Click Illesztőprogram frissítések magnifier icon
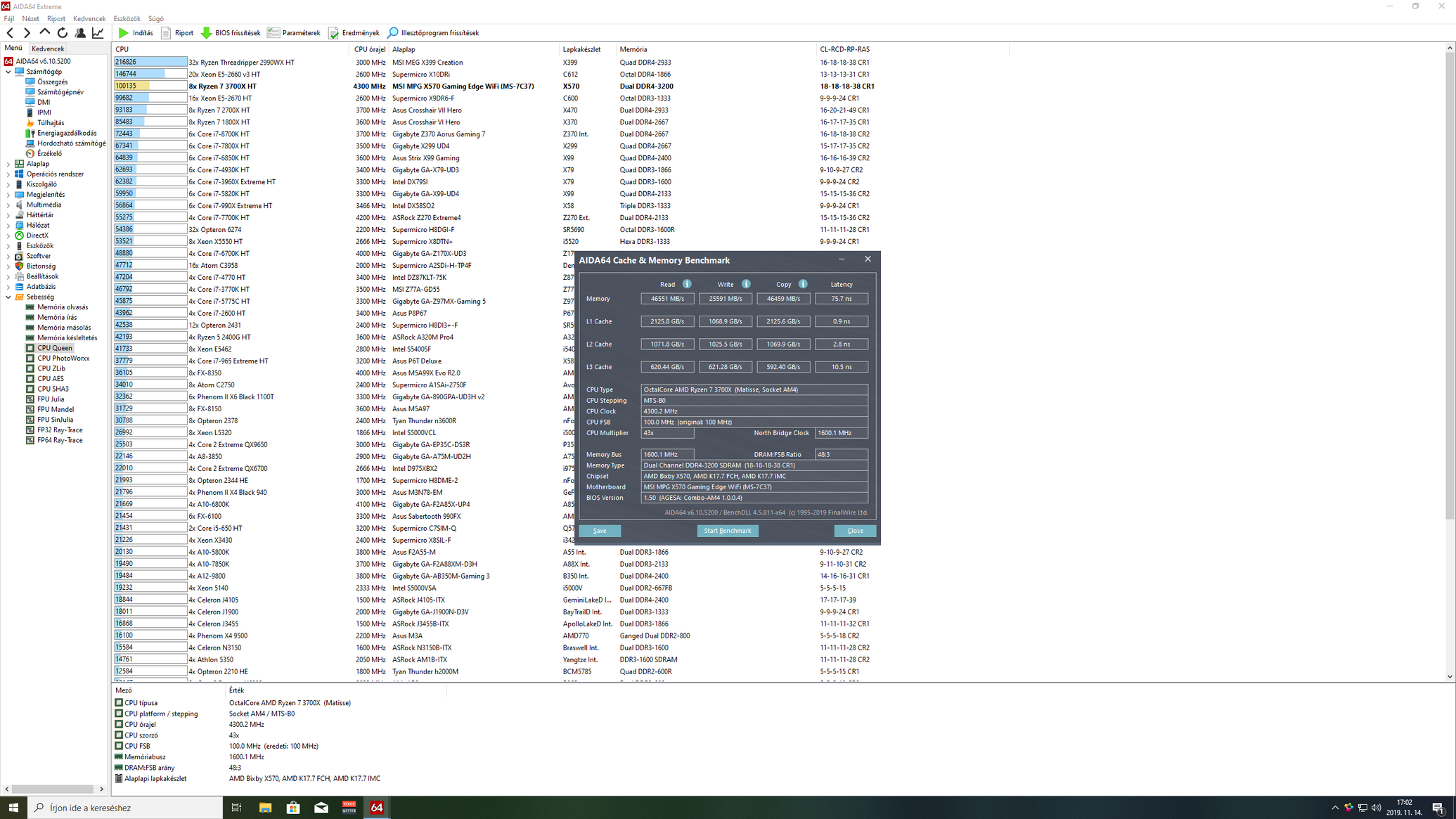This screenshot has width=1456, height=819. point(393,33)
